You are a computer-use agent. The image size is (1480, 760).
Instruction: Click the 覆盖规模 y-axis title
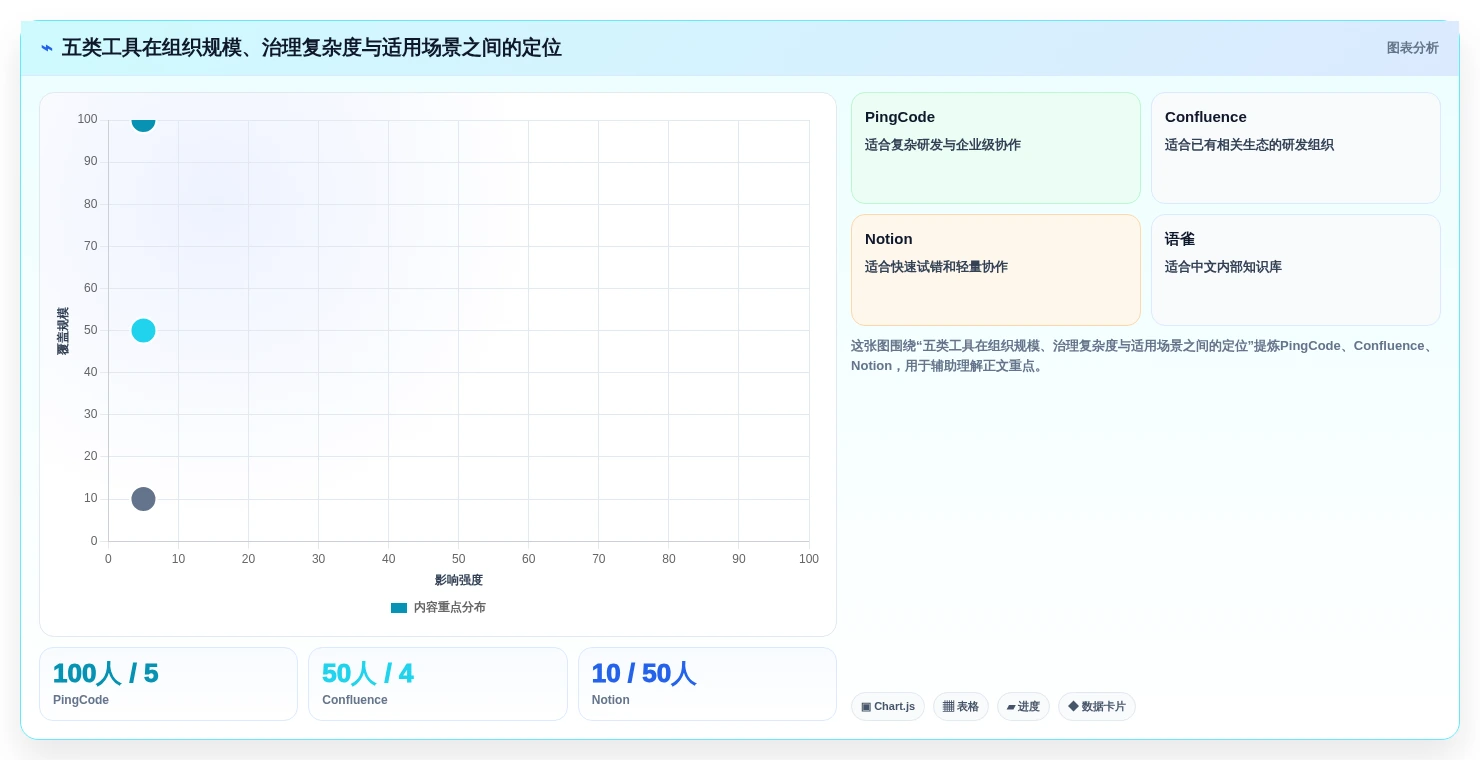pyautogui.click(x=63, y=331)
